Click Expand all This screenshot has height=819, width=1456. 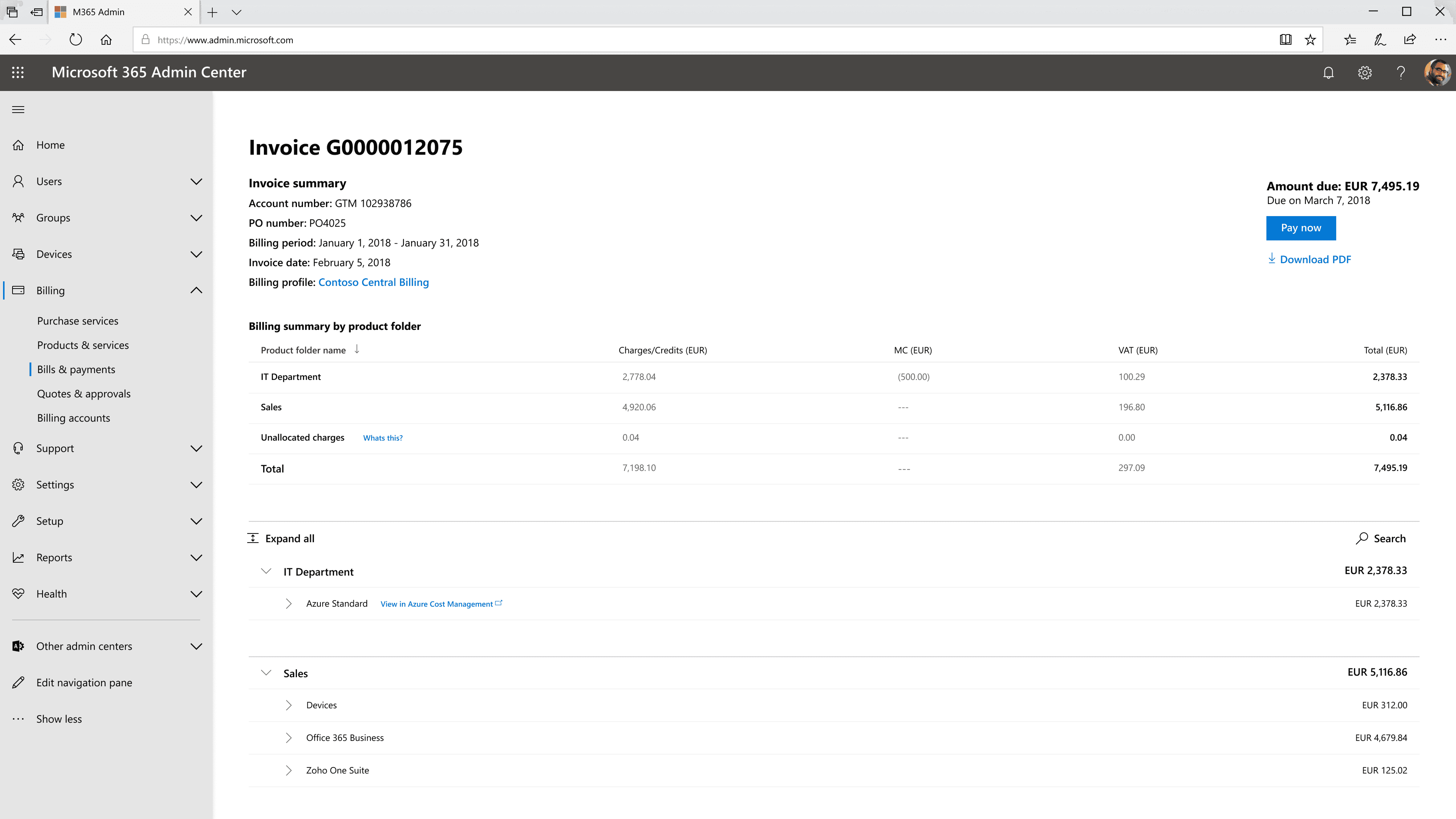281,539
